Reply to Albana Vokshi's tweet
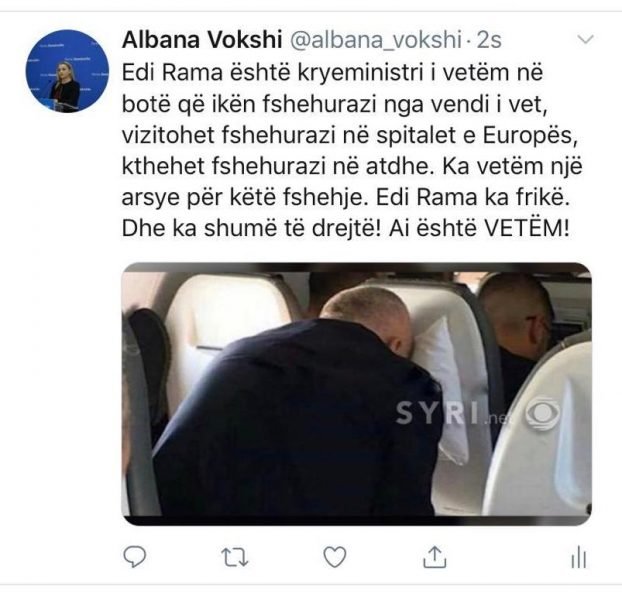Viewport: 622px width, 600px height. point(134,556)
